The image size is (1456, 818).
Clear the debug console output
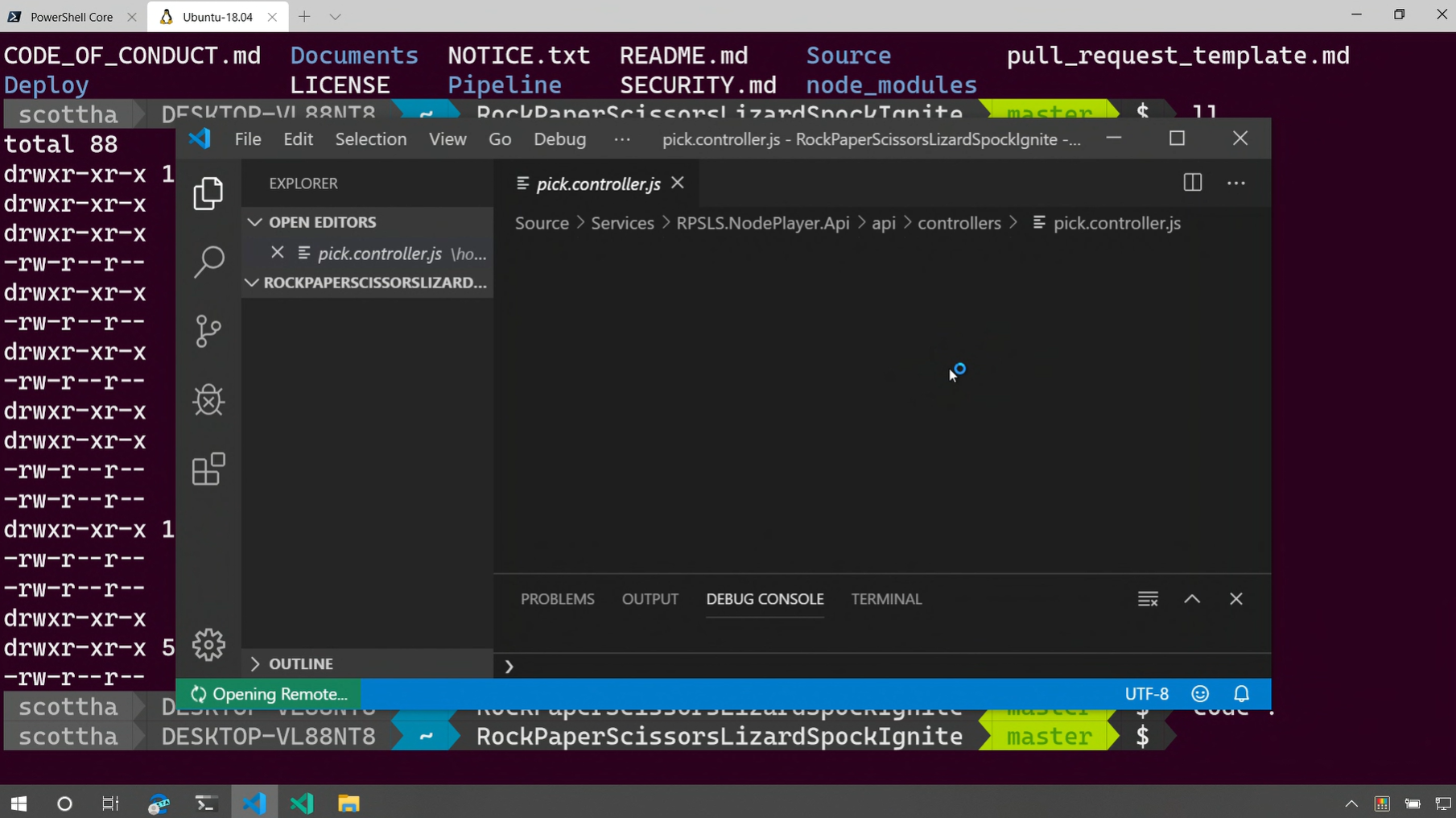click(1148, 599)
